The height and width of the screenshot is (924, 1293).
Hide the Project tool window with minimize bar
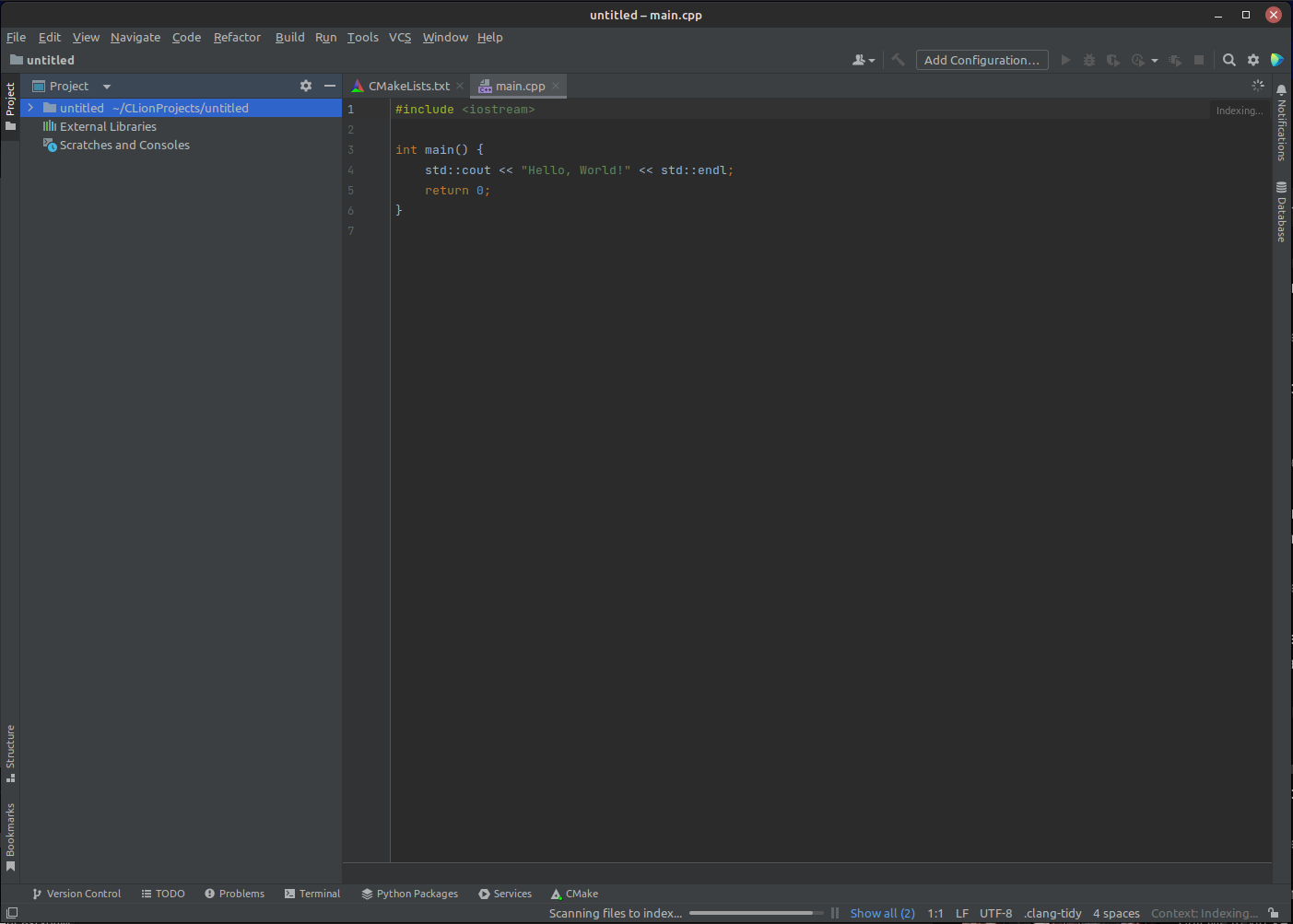[x=329, y=86]
